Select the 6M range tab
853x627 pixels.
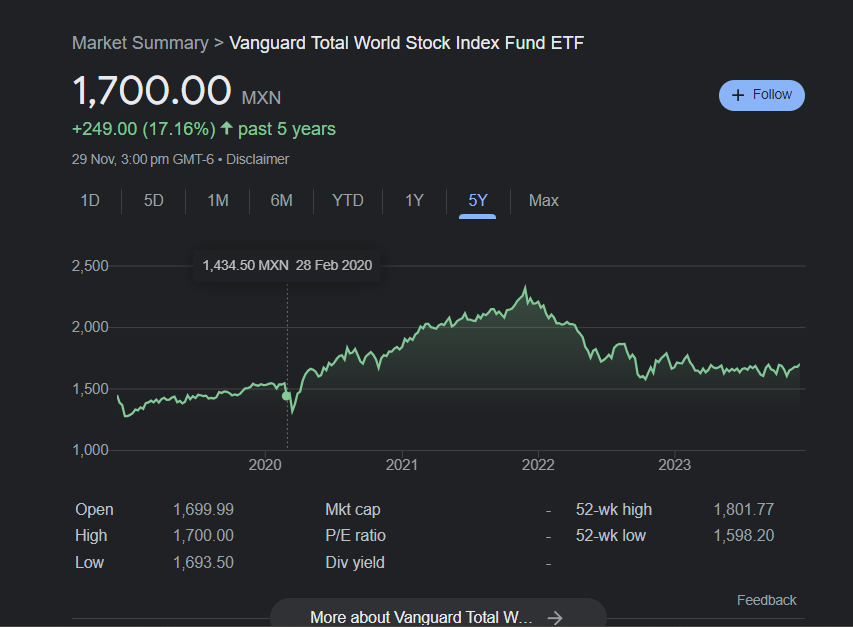tap(281, 201)
